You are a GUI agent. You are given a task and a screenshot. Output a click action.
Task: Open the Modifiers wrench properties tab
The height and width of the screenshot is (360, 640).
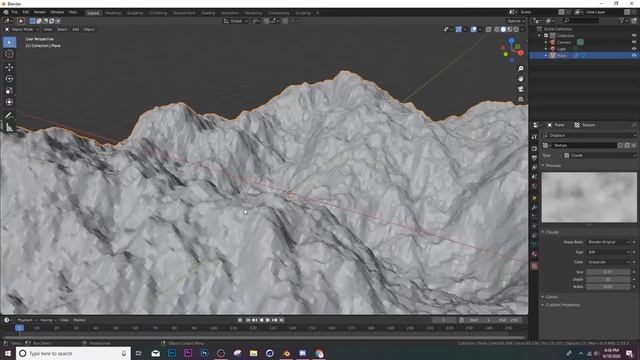(534, 208)
